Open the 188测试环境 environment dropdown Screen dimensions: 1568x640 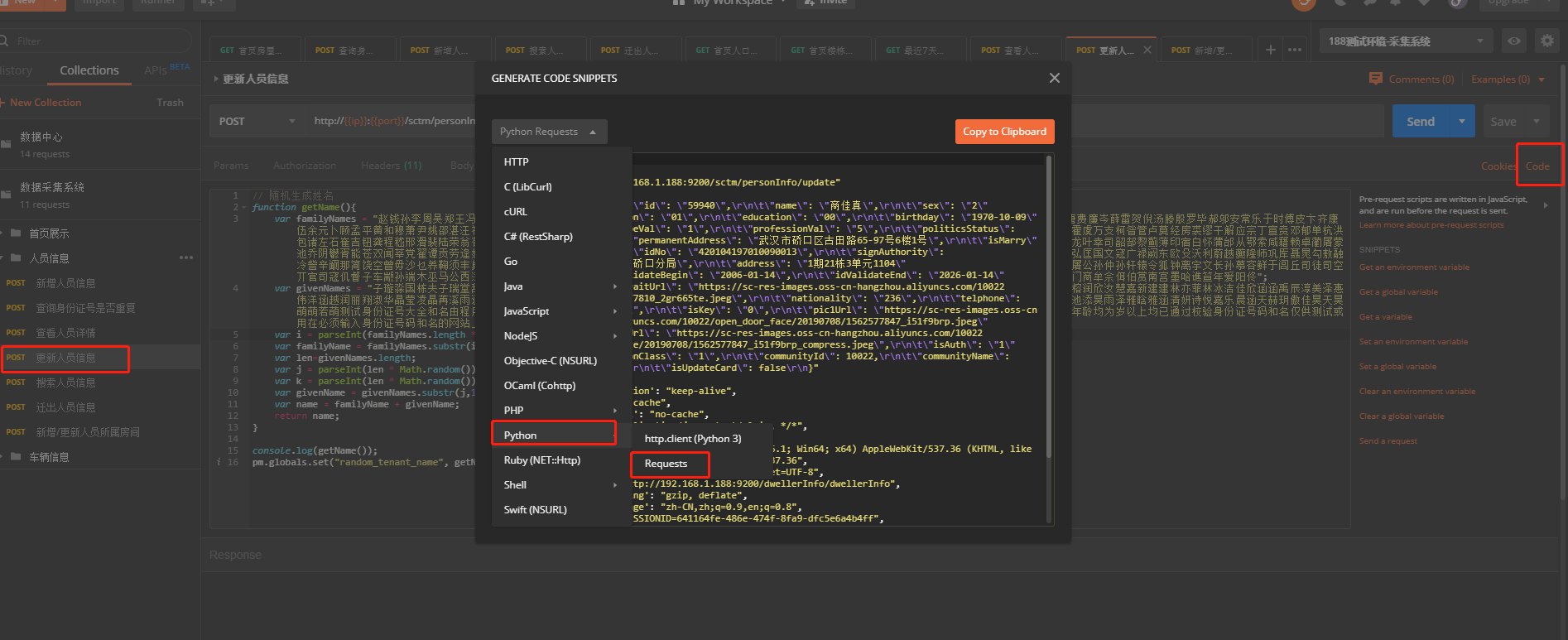click(x=1406, y=41)
